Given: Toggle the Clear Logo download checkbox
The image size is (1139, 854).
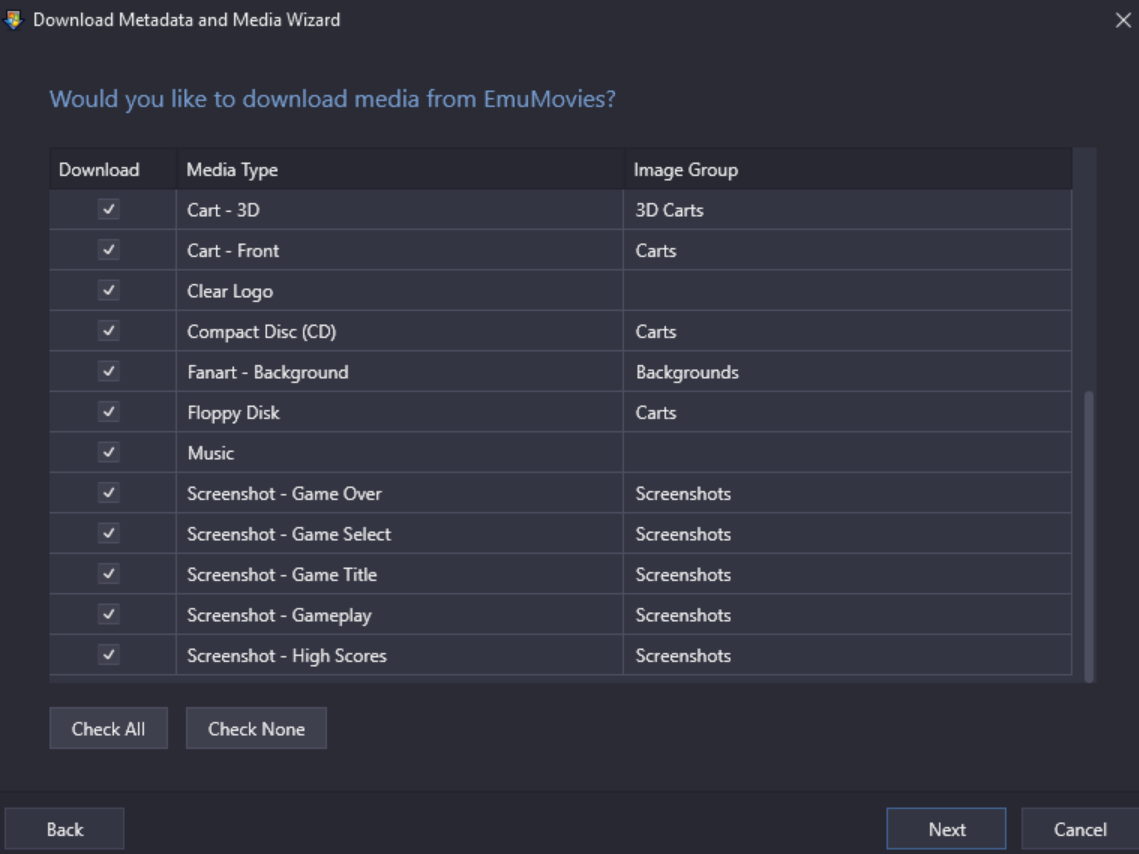Looking at the screenshot, I should tap(109, 291).
